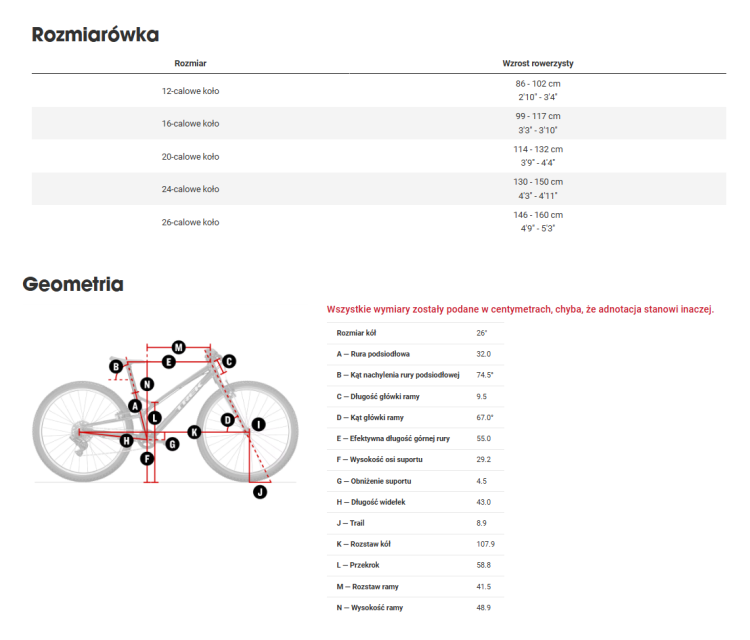Click the F bottom bracket height marker

[x=147, y=459]
